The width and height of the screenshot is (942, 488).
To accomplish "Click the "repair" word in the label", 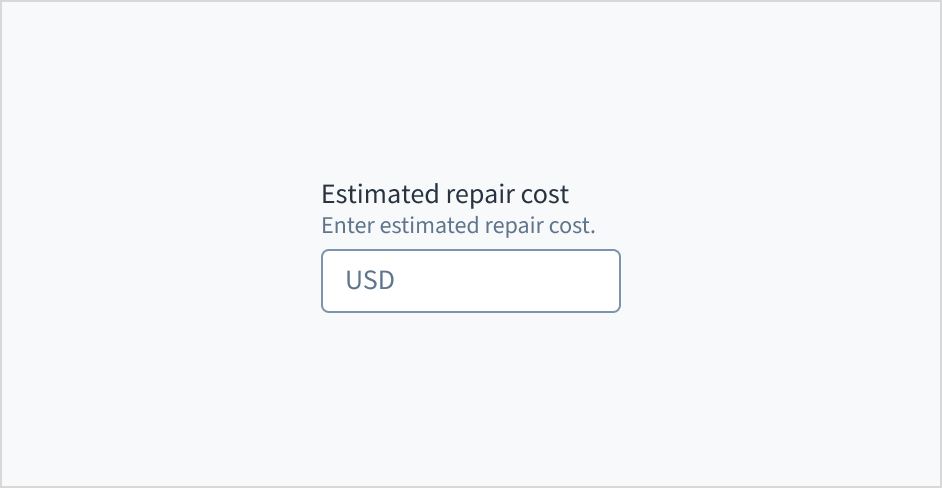I will click(x=479, y=194).
